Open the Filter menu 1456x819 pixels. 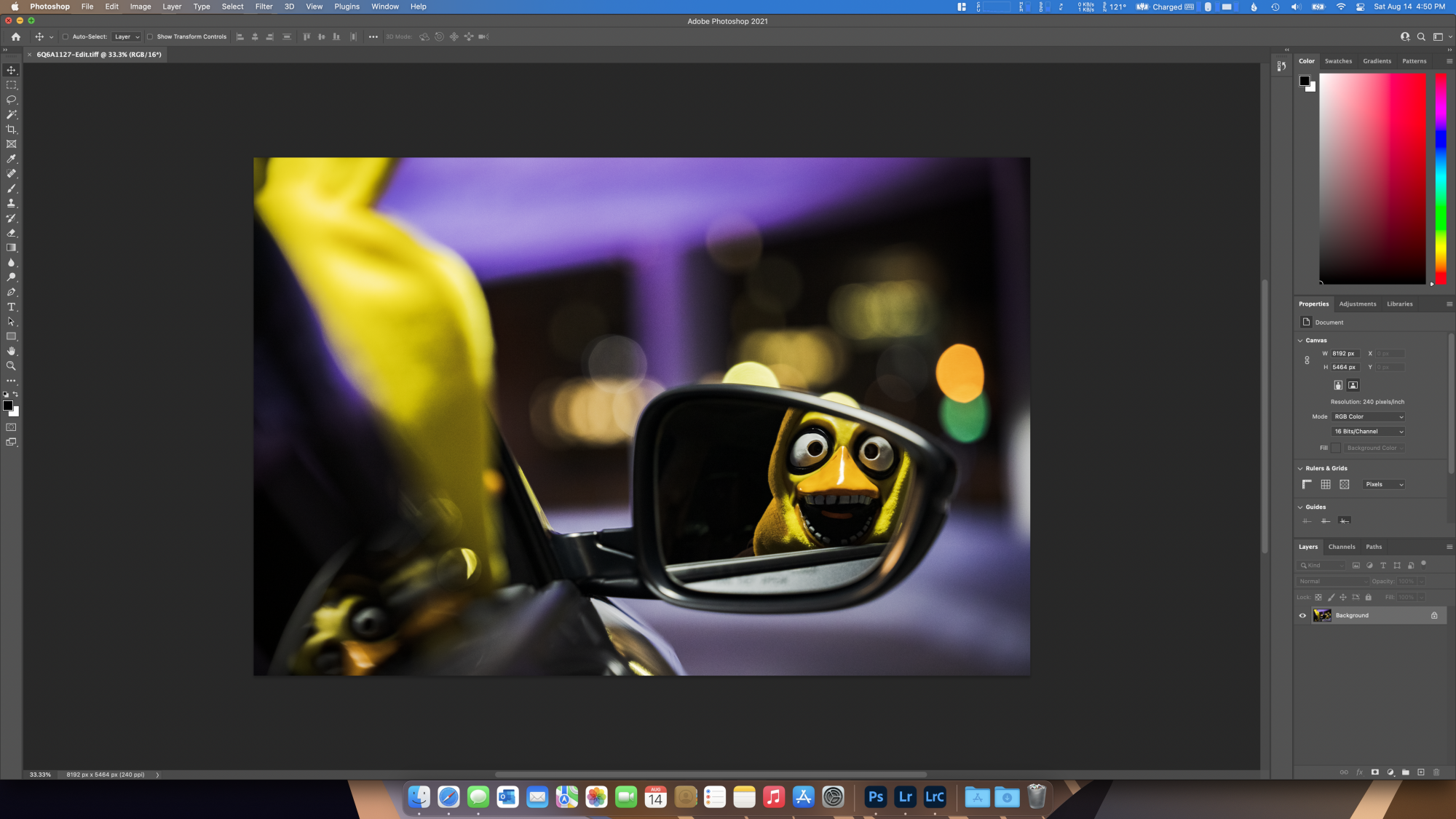click(264, 7)
